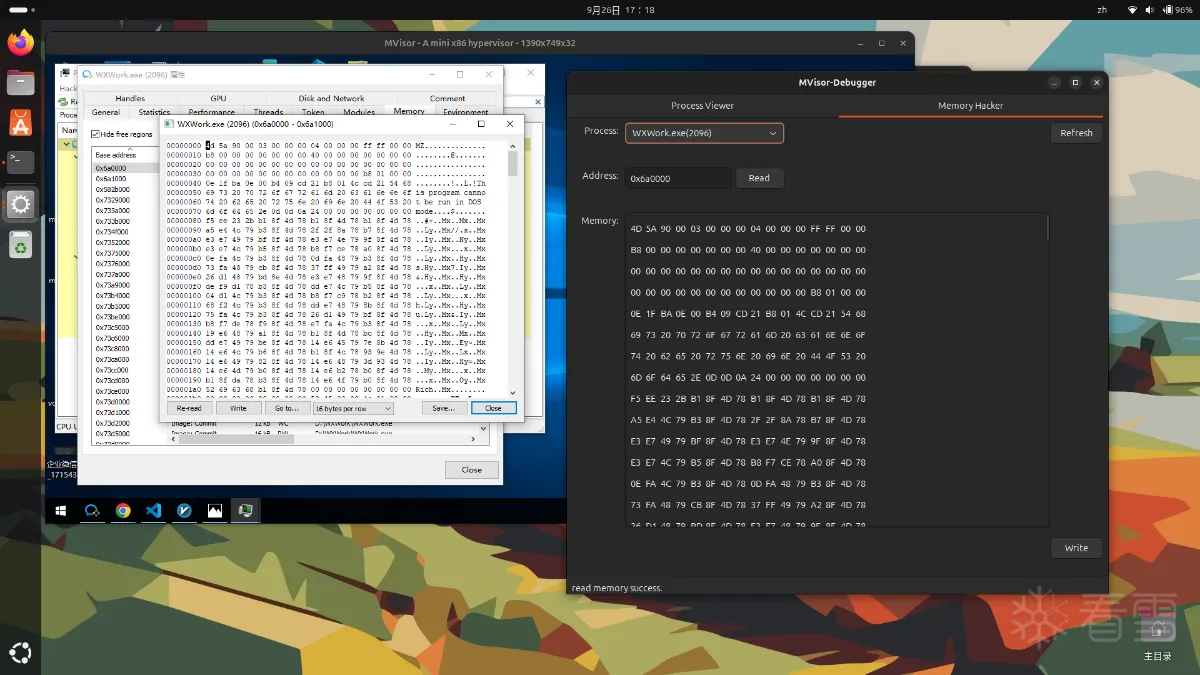Screen dimensions: 1200x675
Task: Click the Write button in MVisor-Debugger
Action: click(1076, 548)
